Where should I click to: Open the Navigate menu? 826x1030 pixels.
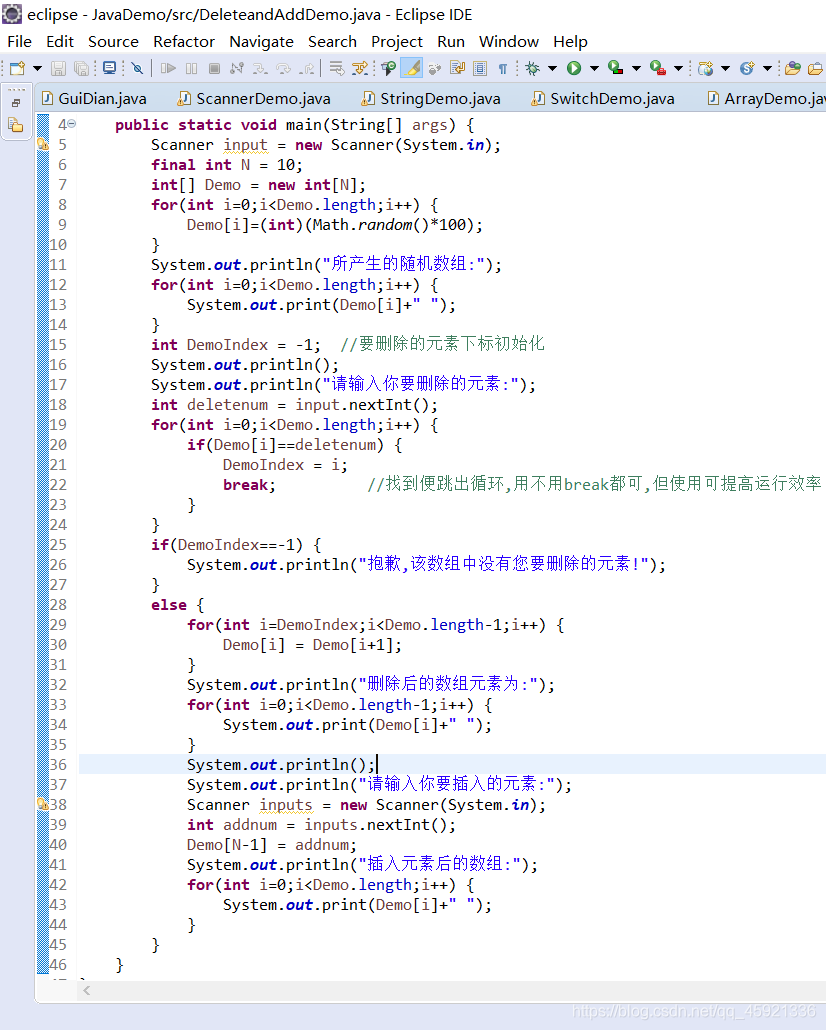tap(262, 41)
